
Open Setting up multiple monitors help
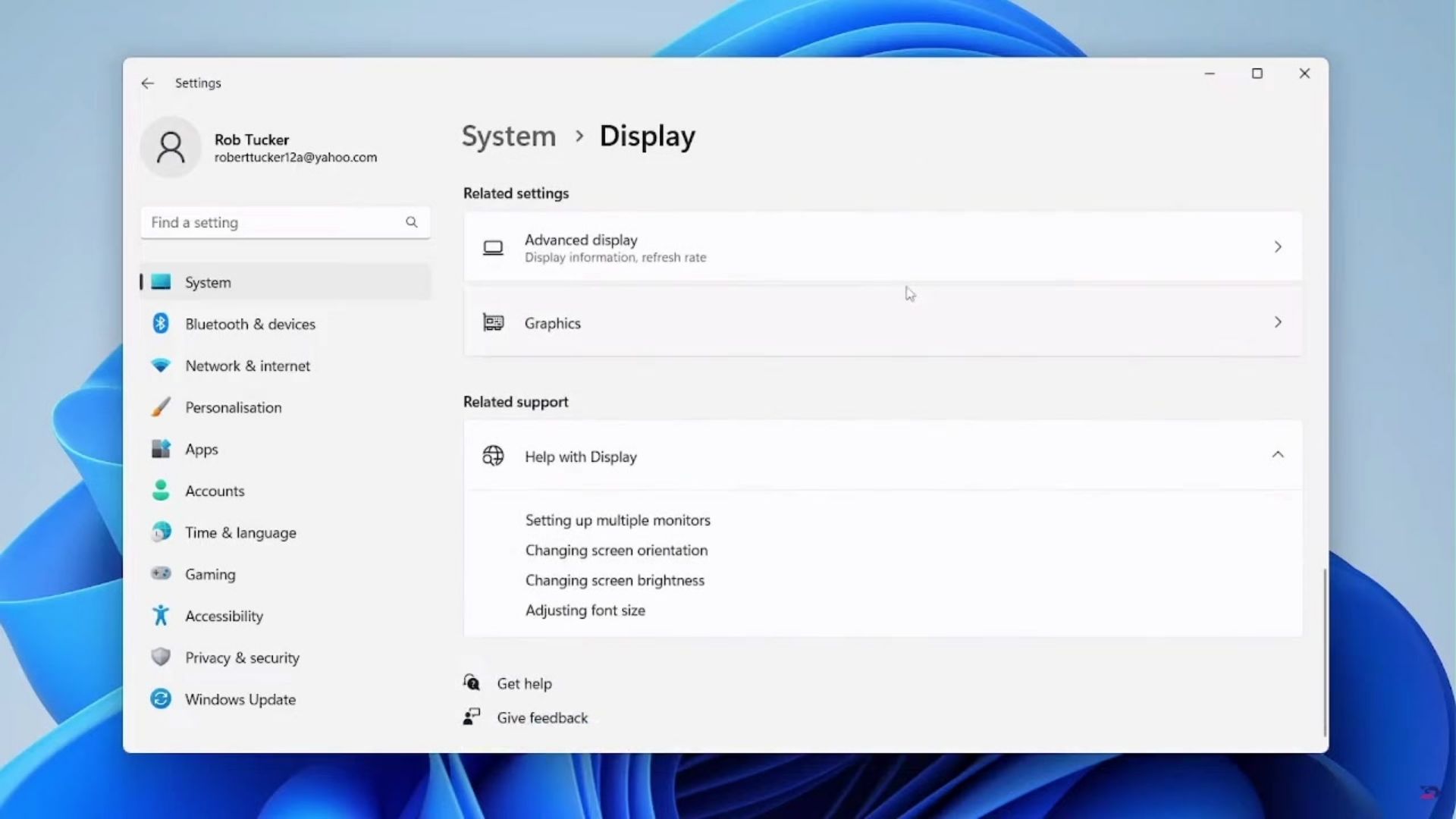618,520
